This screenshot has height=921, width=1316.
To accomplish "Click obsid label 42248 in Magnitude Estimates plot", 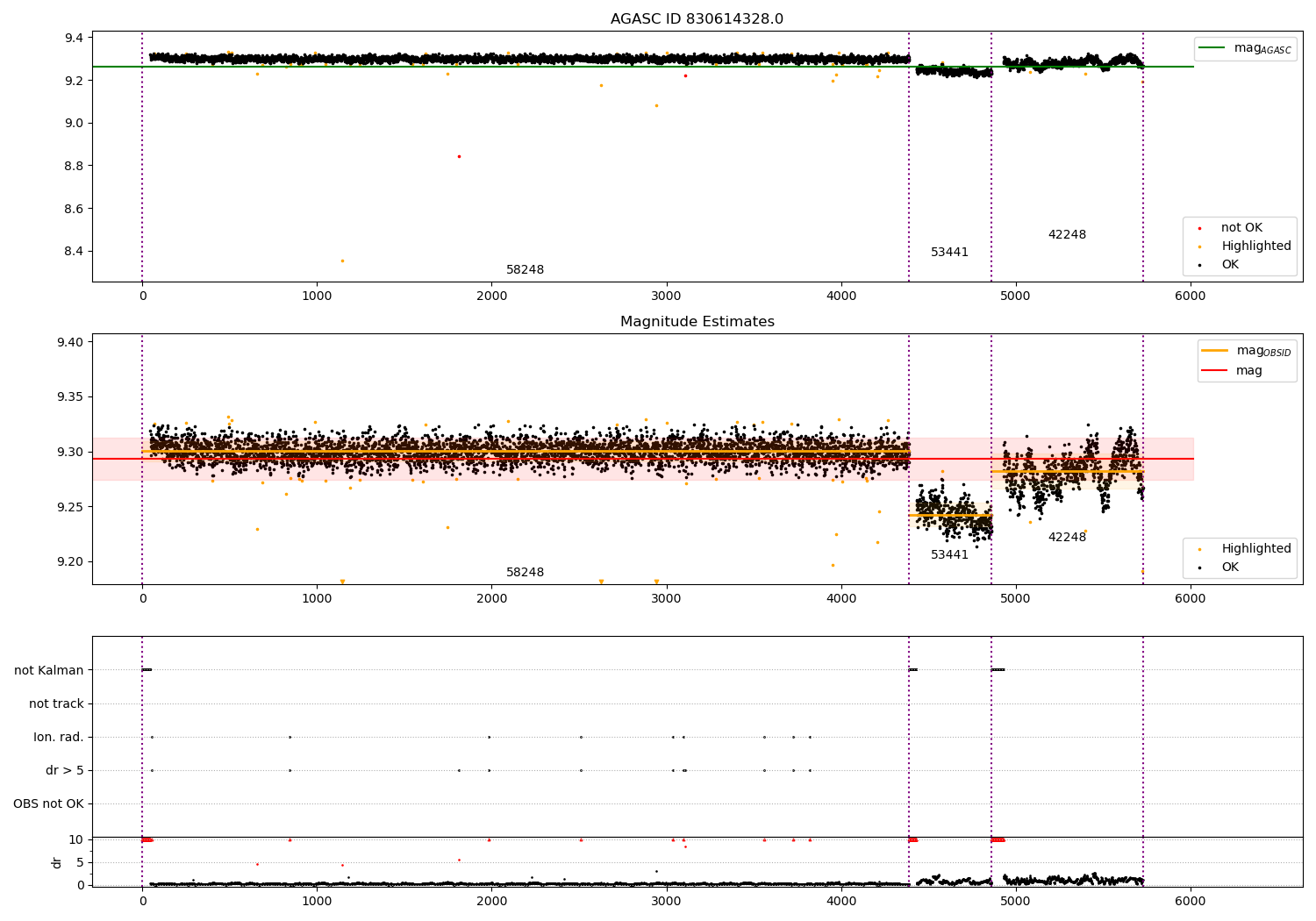I will click(x=1067, y=538).
